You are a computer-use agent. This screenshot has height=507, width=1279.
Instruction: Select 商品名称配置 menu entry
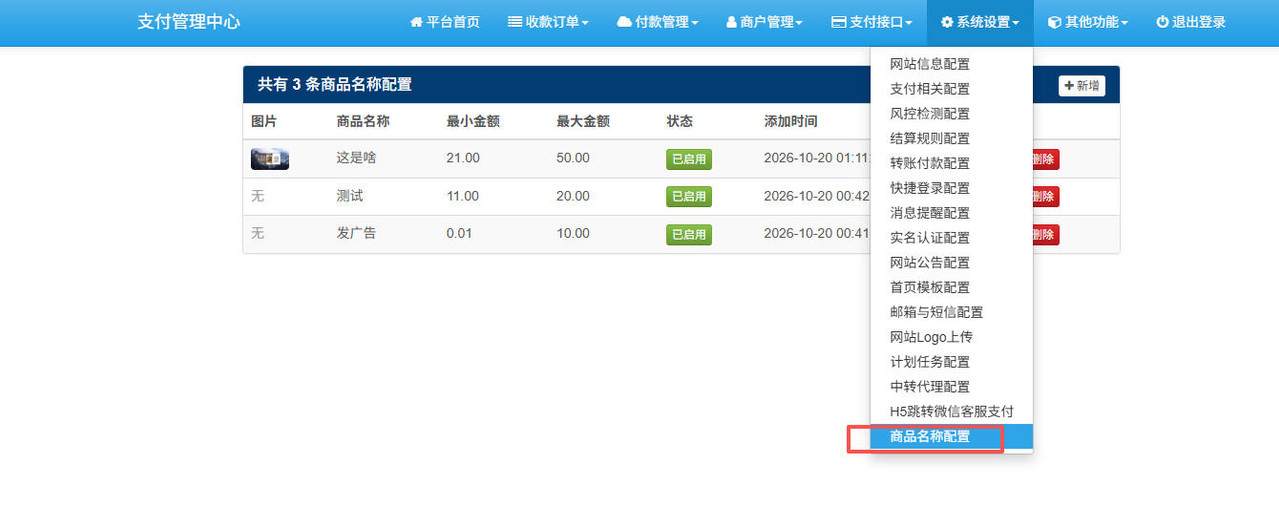tap(951, 437)
